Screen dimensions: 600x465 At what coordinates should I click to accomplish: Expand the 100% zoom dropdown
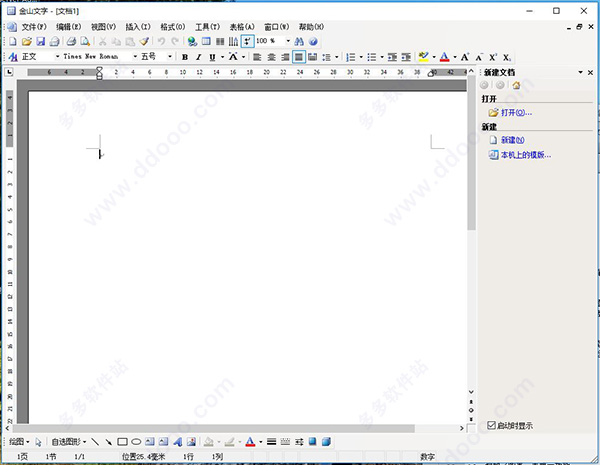[288, 41]
